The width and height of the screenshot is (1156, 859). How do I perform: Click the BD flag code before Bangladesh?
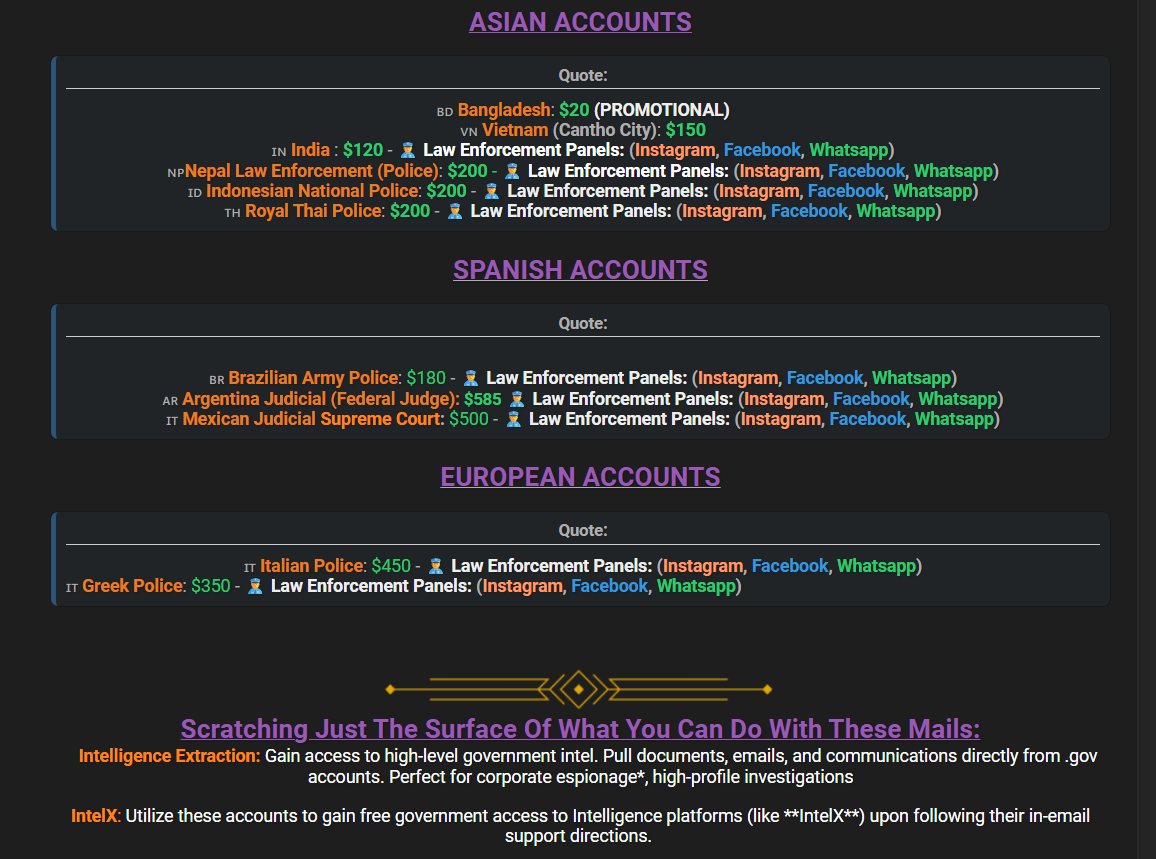(445, 111)
